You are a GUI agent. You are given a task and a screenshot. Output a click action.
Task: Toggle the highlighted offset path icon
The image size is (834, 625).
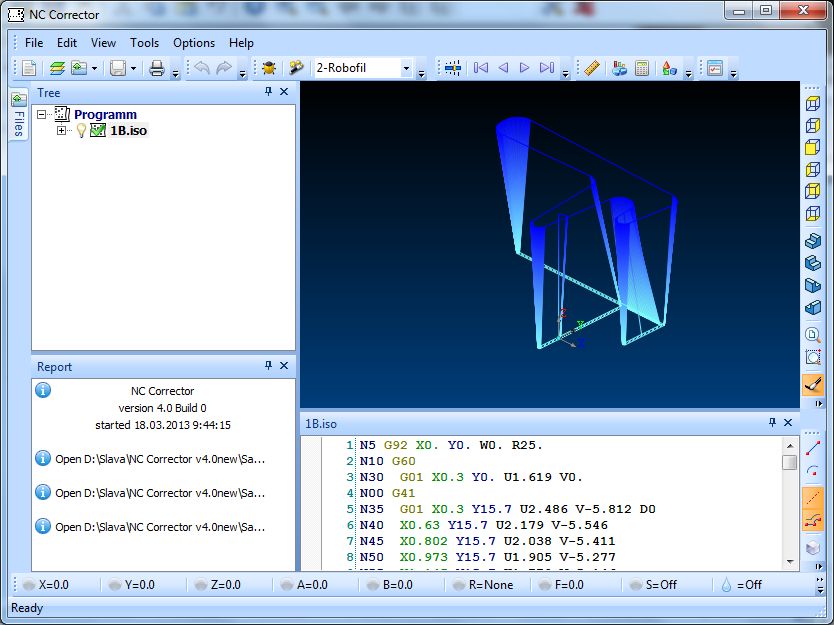tap(812, 520)
